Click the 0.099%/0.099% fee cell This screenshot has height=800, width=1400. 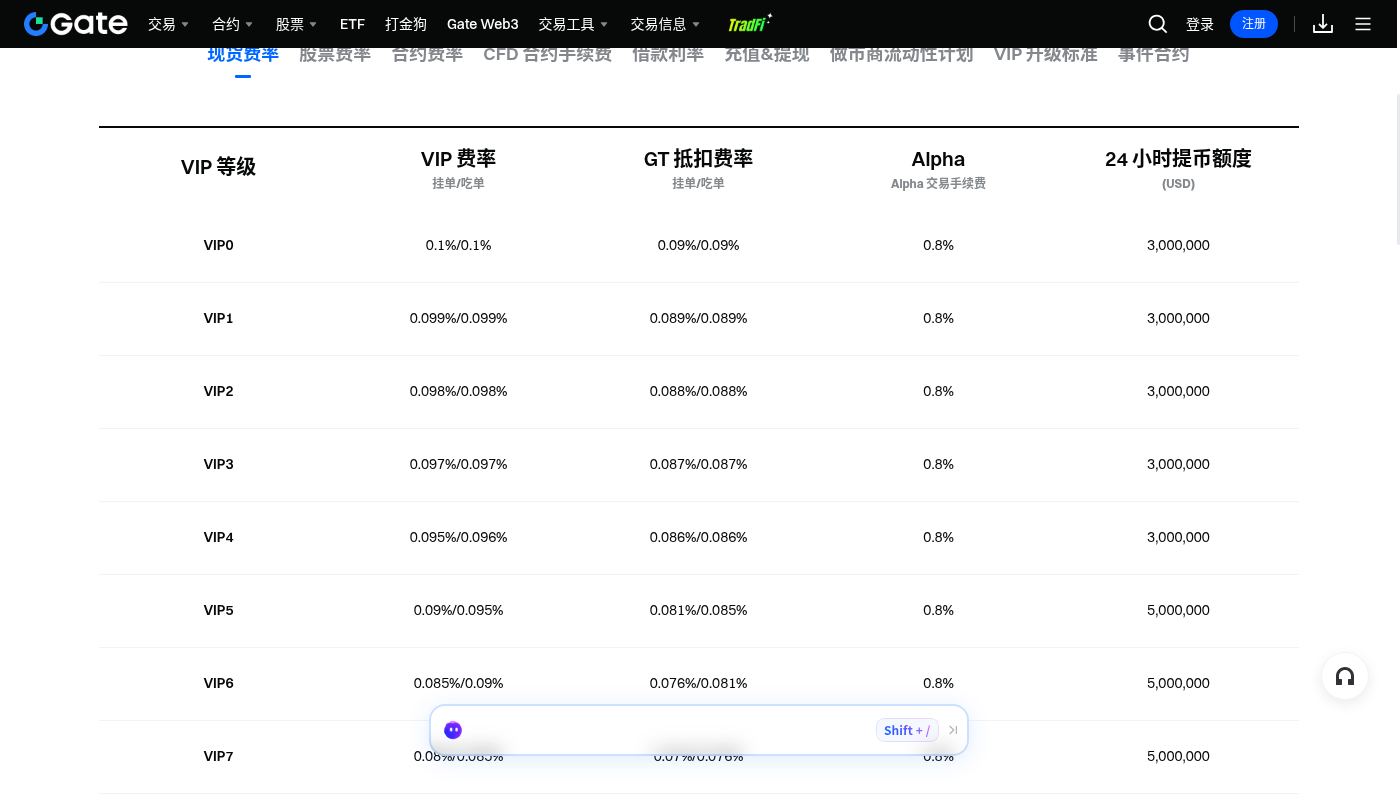click(x=458, y=318)
